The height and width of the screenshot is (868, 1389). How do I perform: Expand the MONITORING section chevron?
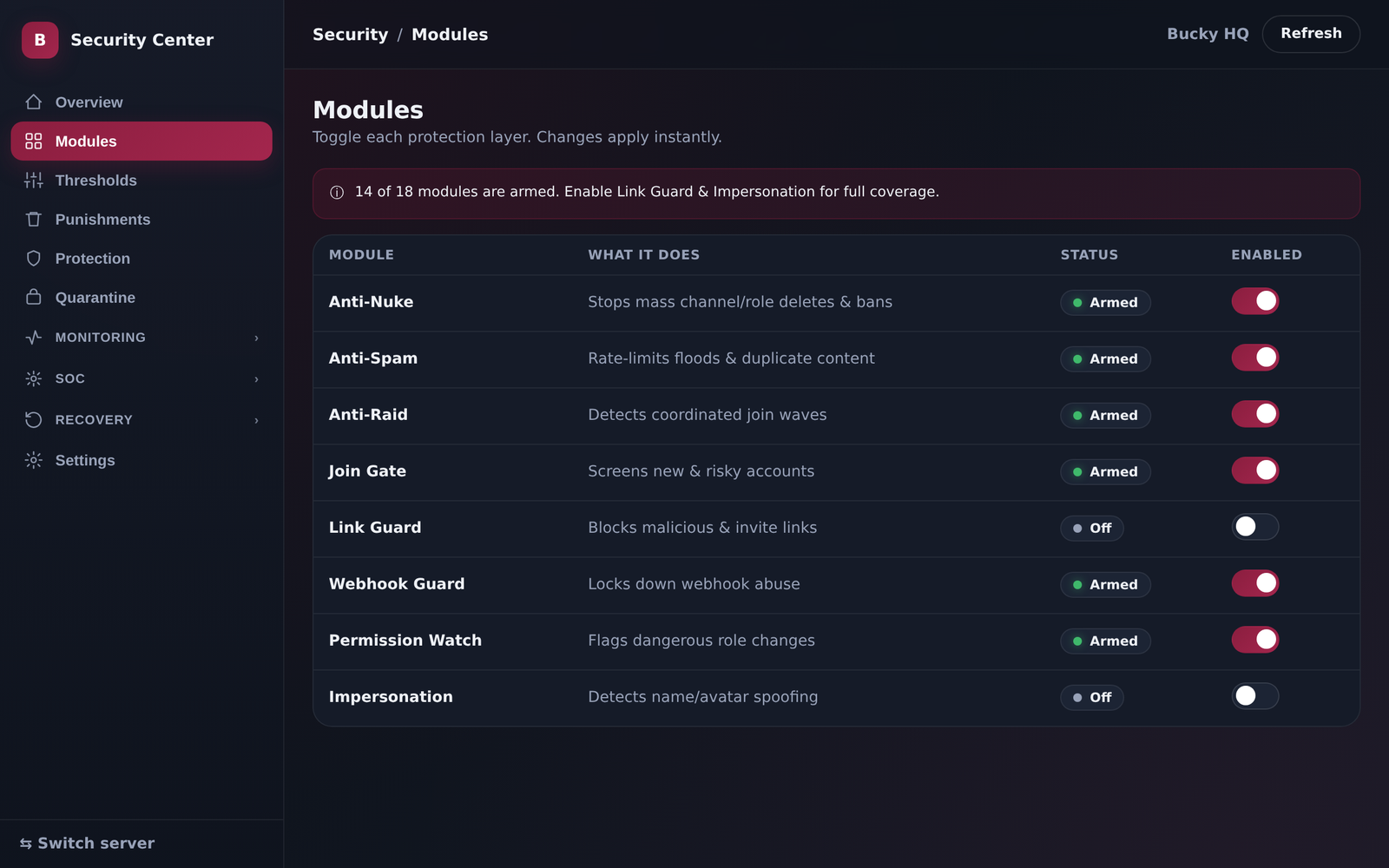pos(256,338)
